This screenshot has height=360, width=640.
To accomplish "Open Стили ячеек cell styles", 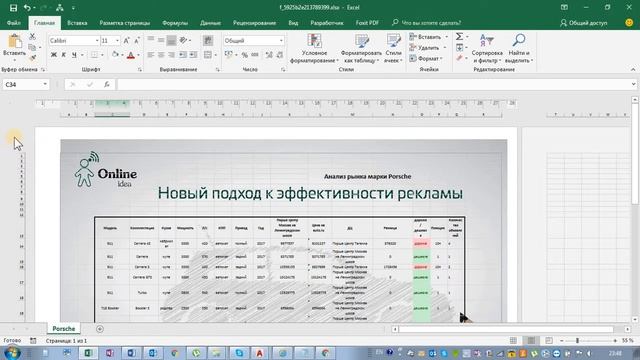I will (x=393, y=49).
